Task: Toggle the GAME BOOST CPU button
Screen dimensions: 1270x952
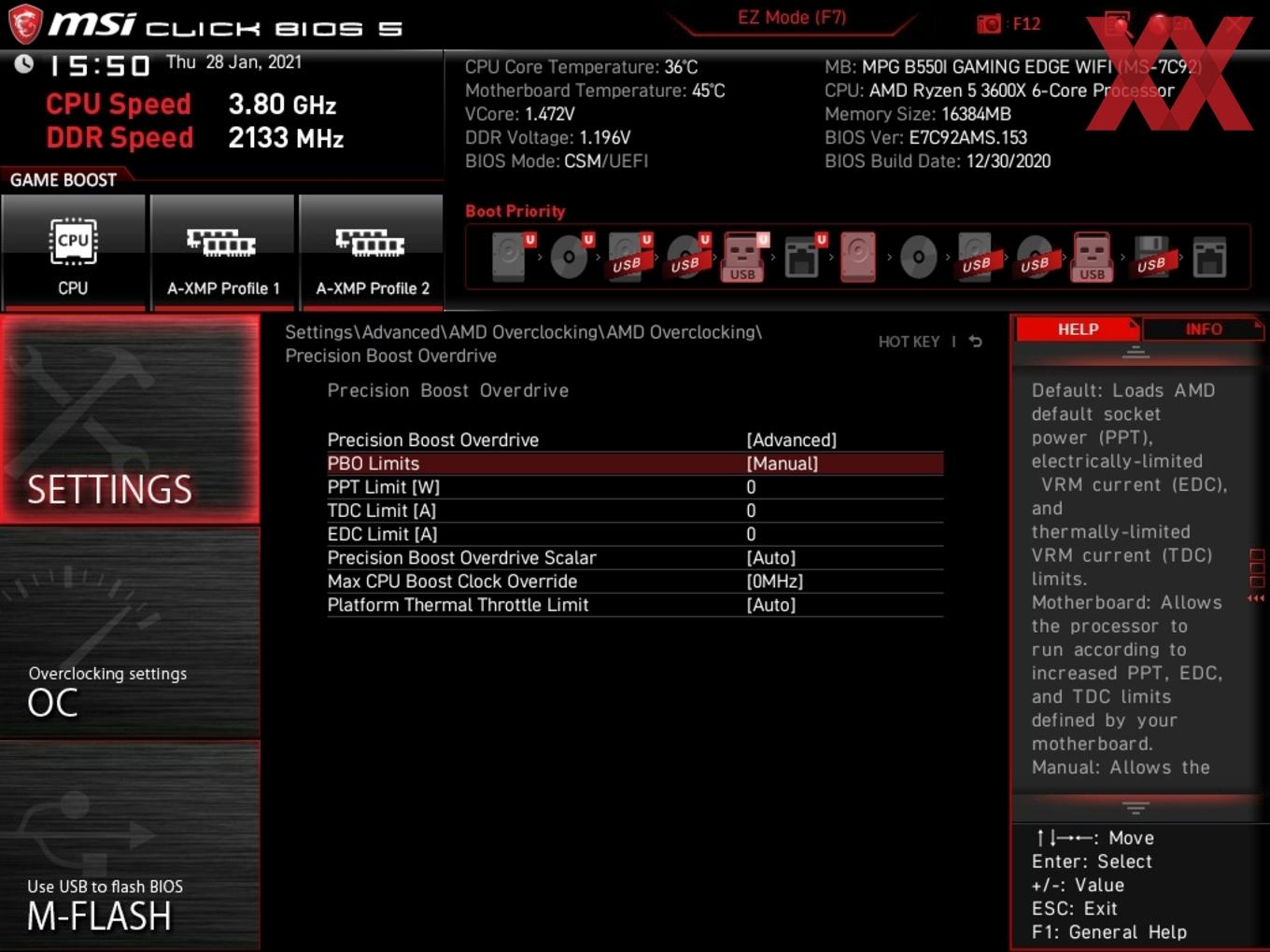Action: click(73, 252)
